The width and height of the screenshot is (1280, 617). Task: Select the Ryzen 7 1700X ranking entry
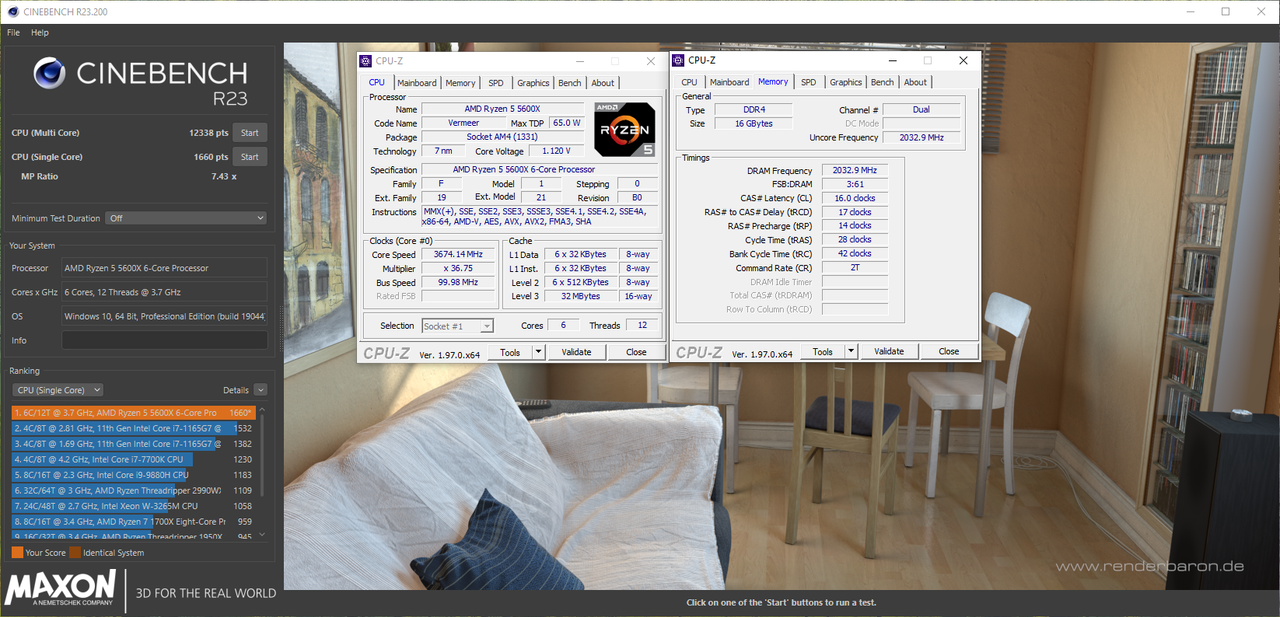134,521
